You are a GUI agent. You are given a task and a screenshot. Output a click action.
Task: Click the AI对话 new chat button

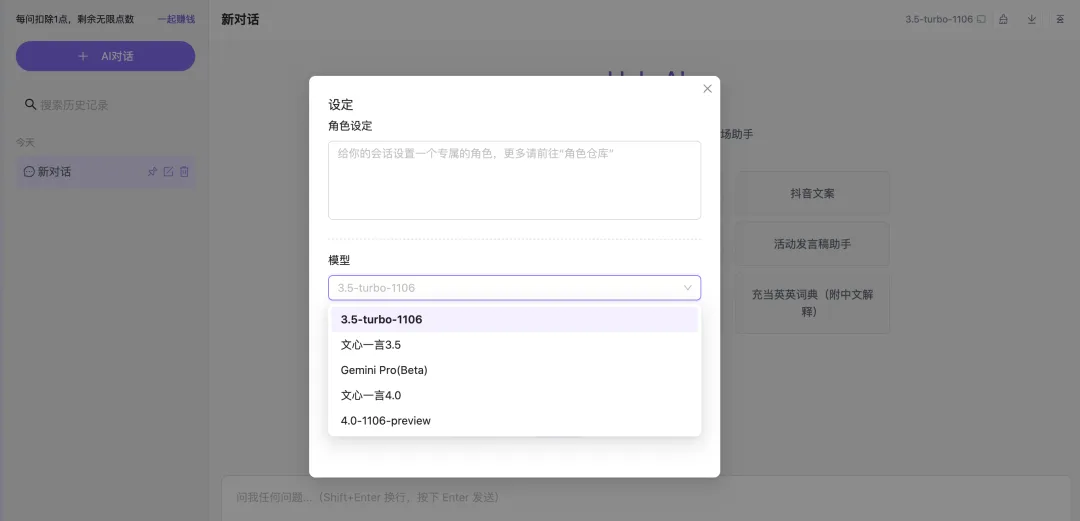pos(105,56)
